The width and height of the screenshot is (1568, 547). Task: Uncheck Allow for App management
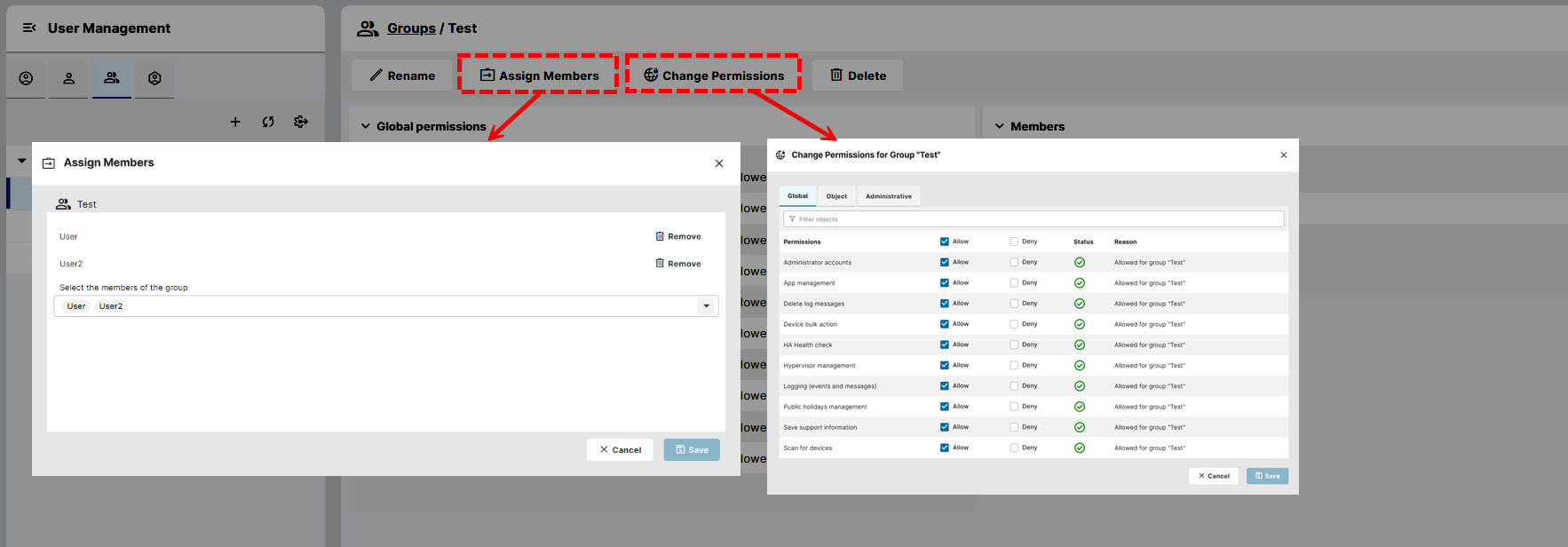click(945, 283)
